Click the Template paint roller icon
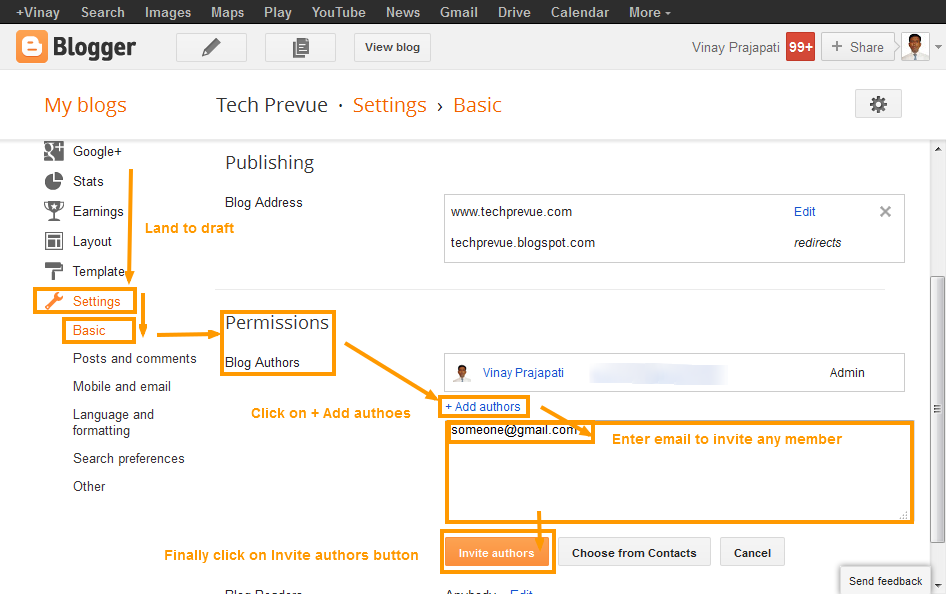This screenshot has width=946, height=594. point(54,271)
